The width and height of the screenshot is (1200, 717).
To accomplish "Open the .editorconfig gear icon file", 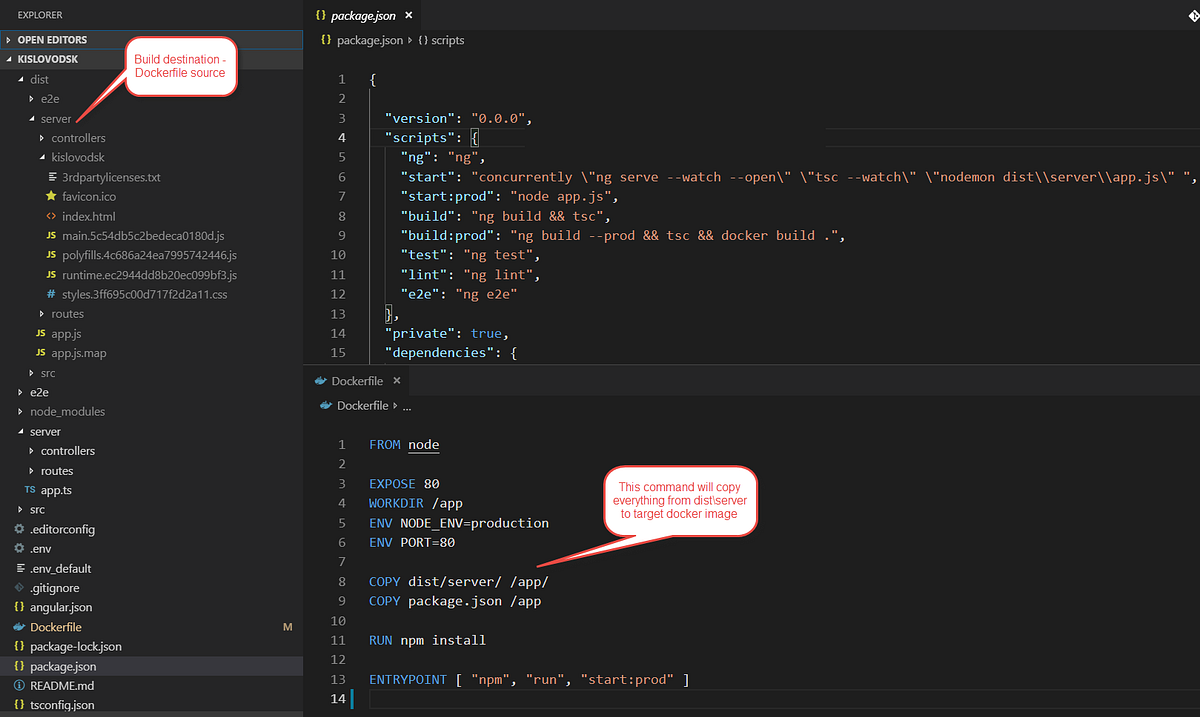I will point(19,528).
